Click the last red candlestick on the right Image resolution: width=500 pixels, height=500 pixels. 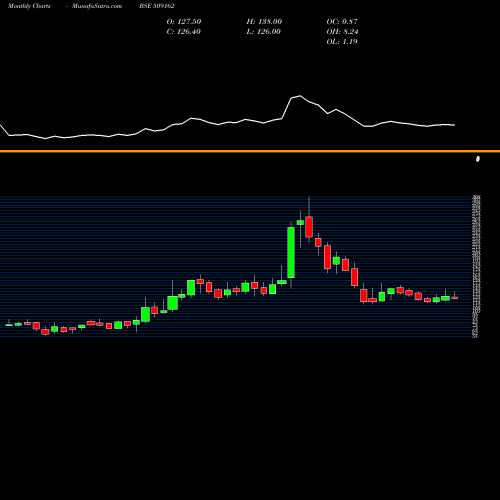(454, 298)
